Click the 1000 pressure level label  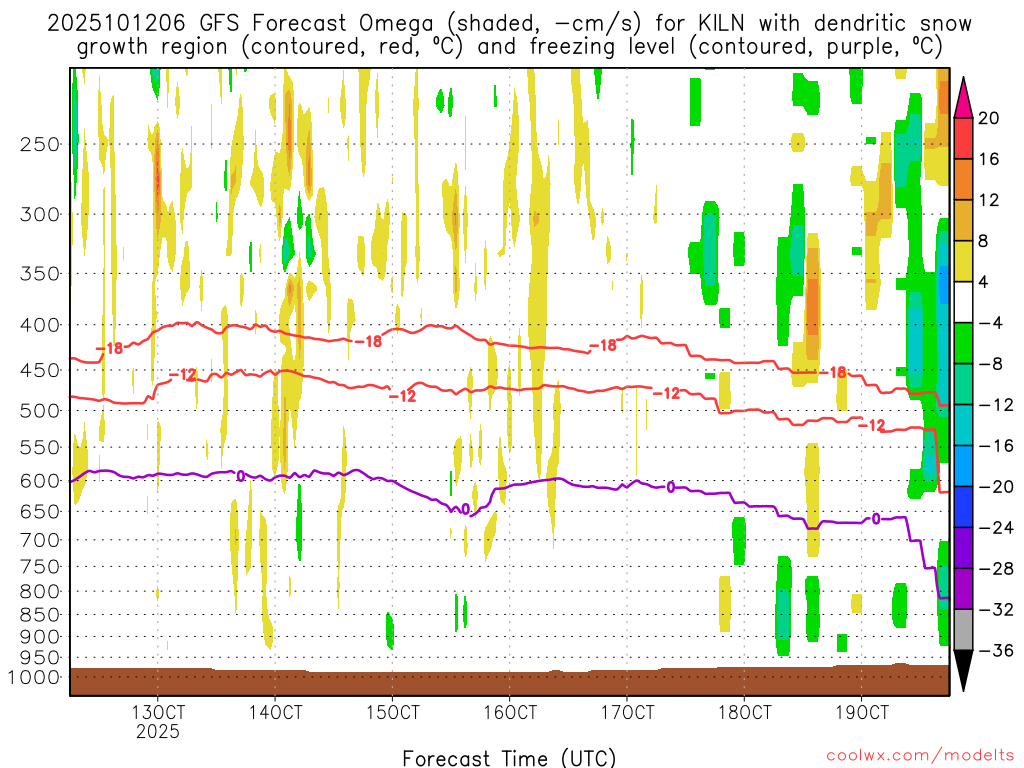click(34, 677)
